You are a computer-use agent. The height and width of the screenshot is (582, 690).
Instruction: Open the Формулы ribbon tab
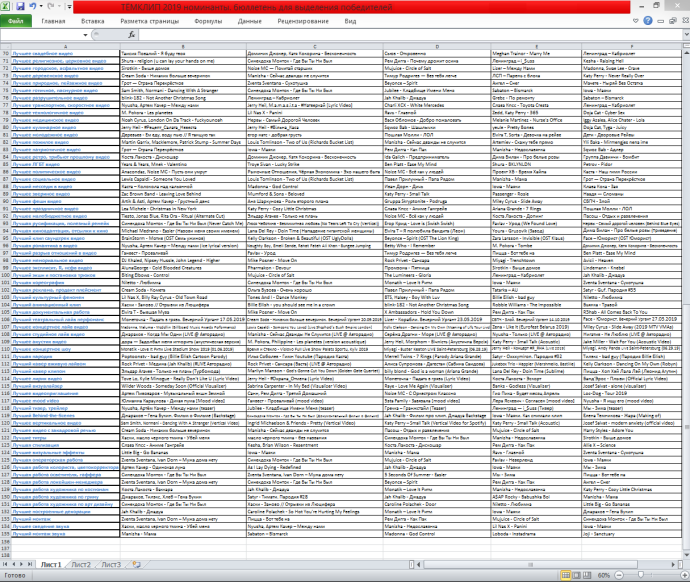(x=209, y=20)
